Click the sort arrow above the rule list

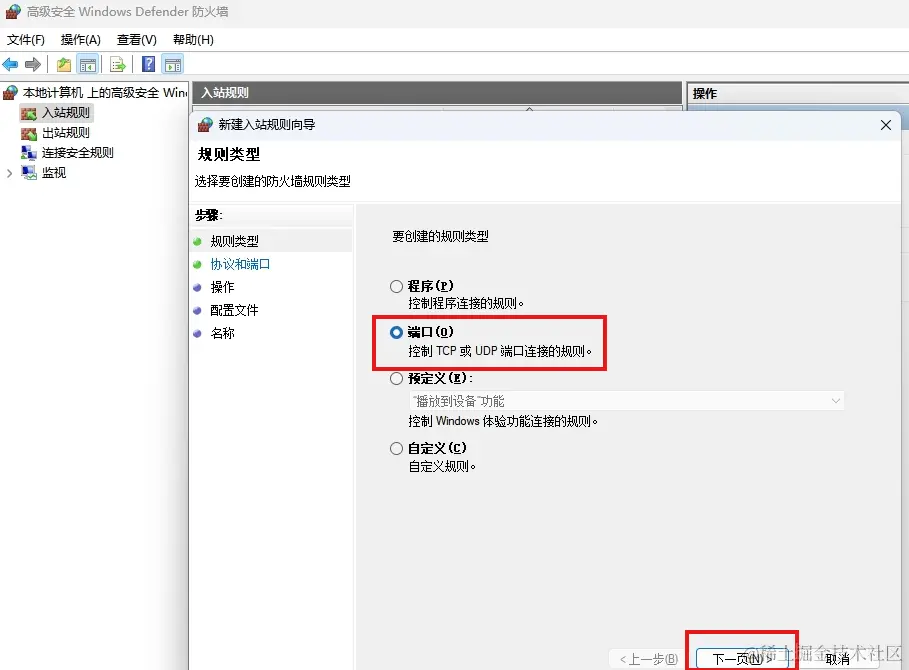coord(529,108)
